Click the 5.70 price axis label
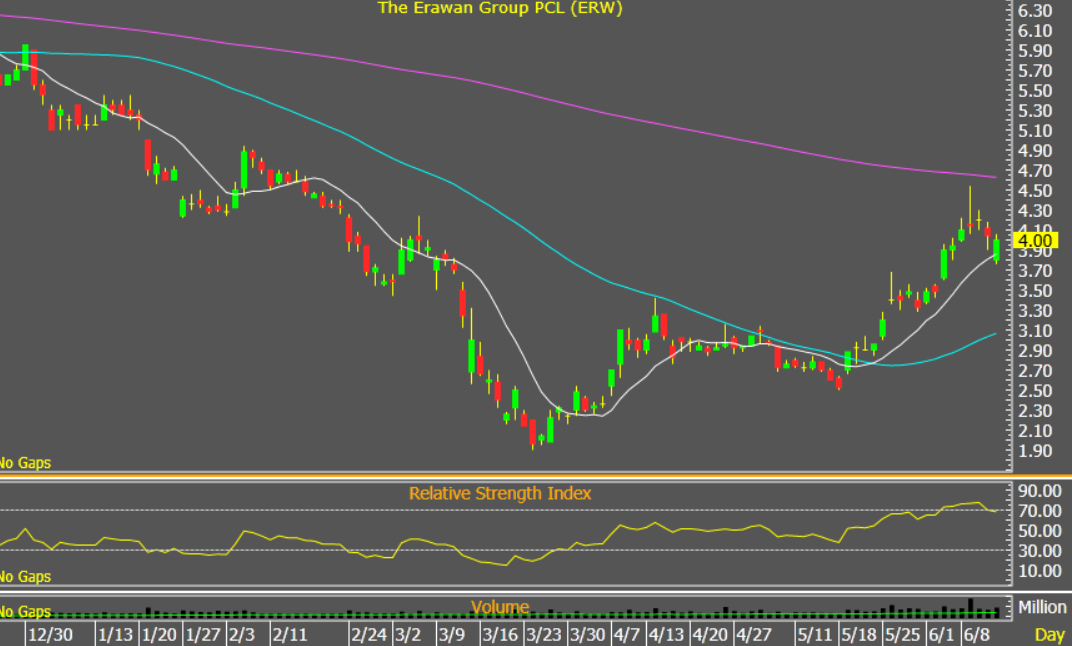 1035,71
